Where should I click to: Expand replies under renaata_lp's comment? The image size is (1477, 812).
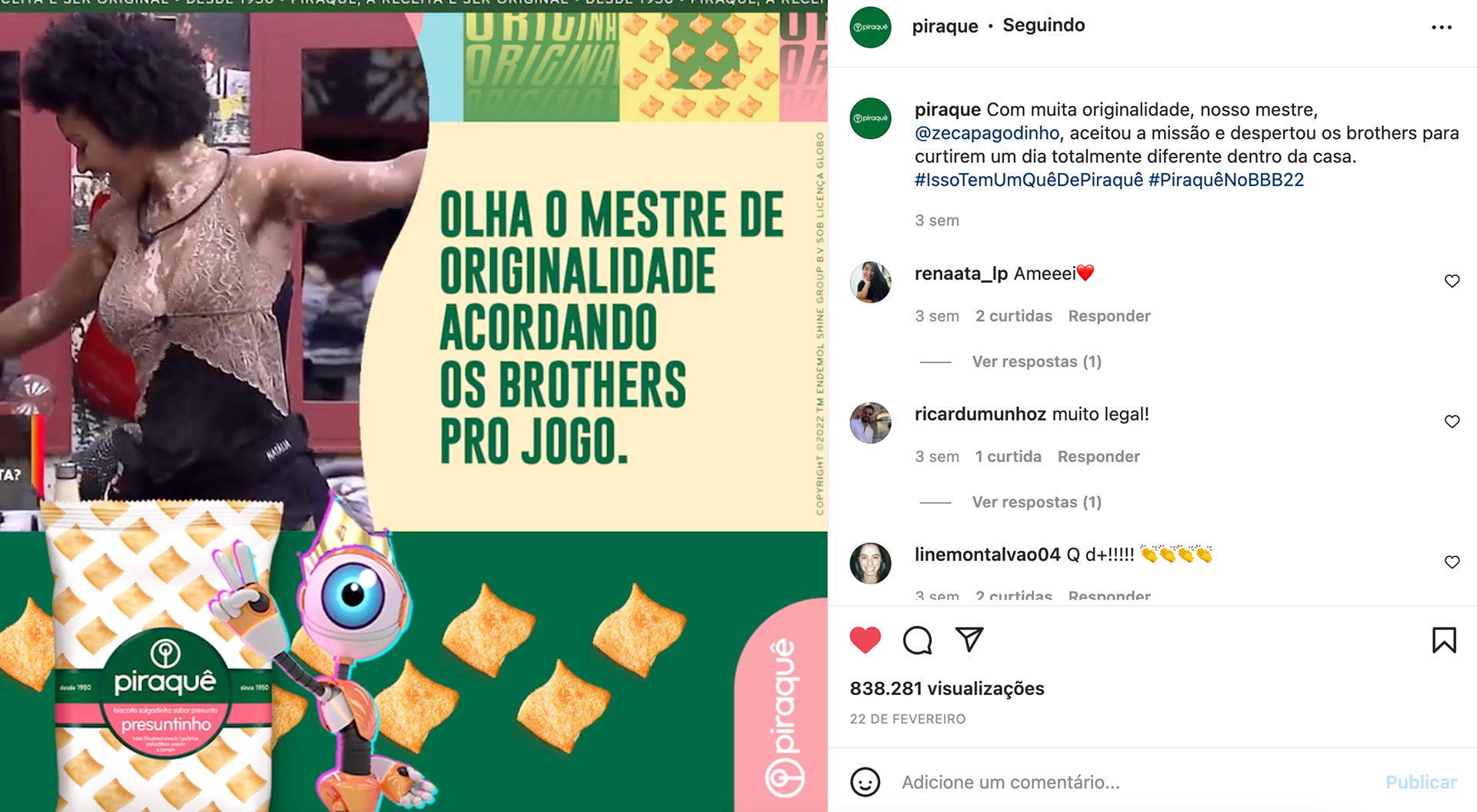[x=1036, y=361]
